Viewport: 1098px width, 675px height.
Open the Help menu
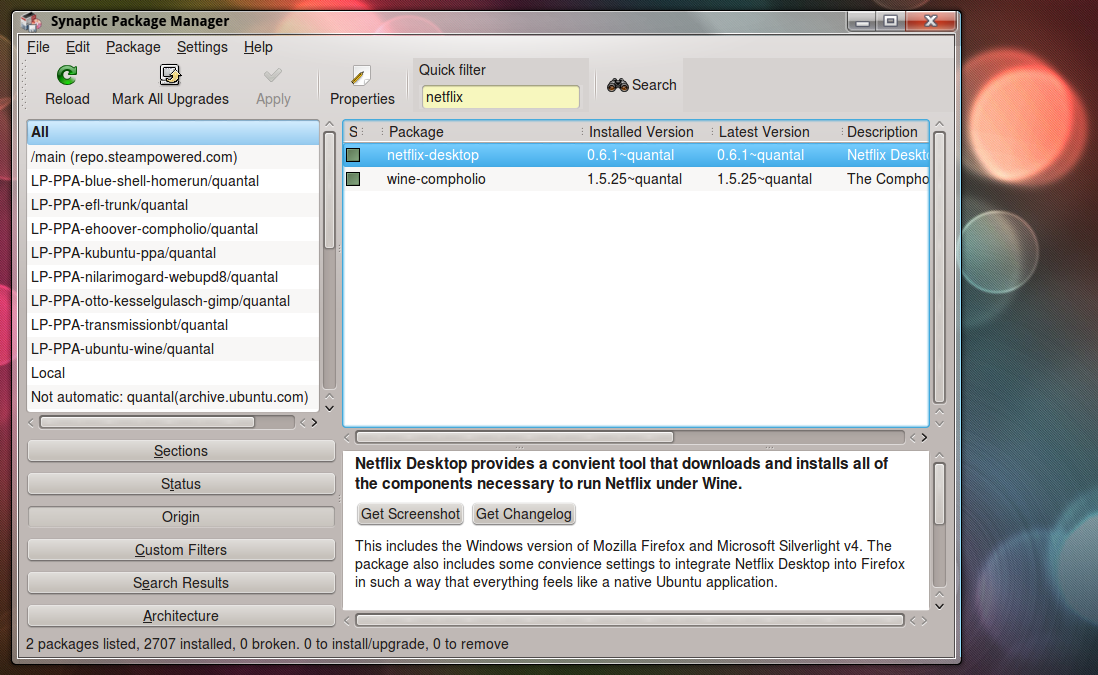(258, 47)
